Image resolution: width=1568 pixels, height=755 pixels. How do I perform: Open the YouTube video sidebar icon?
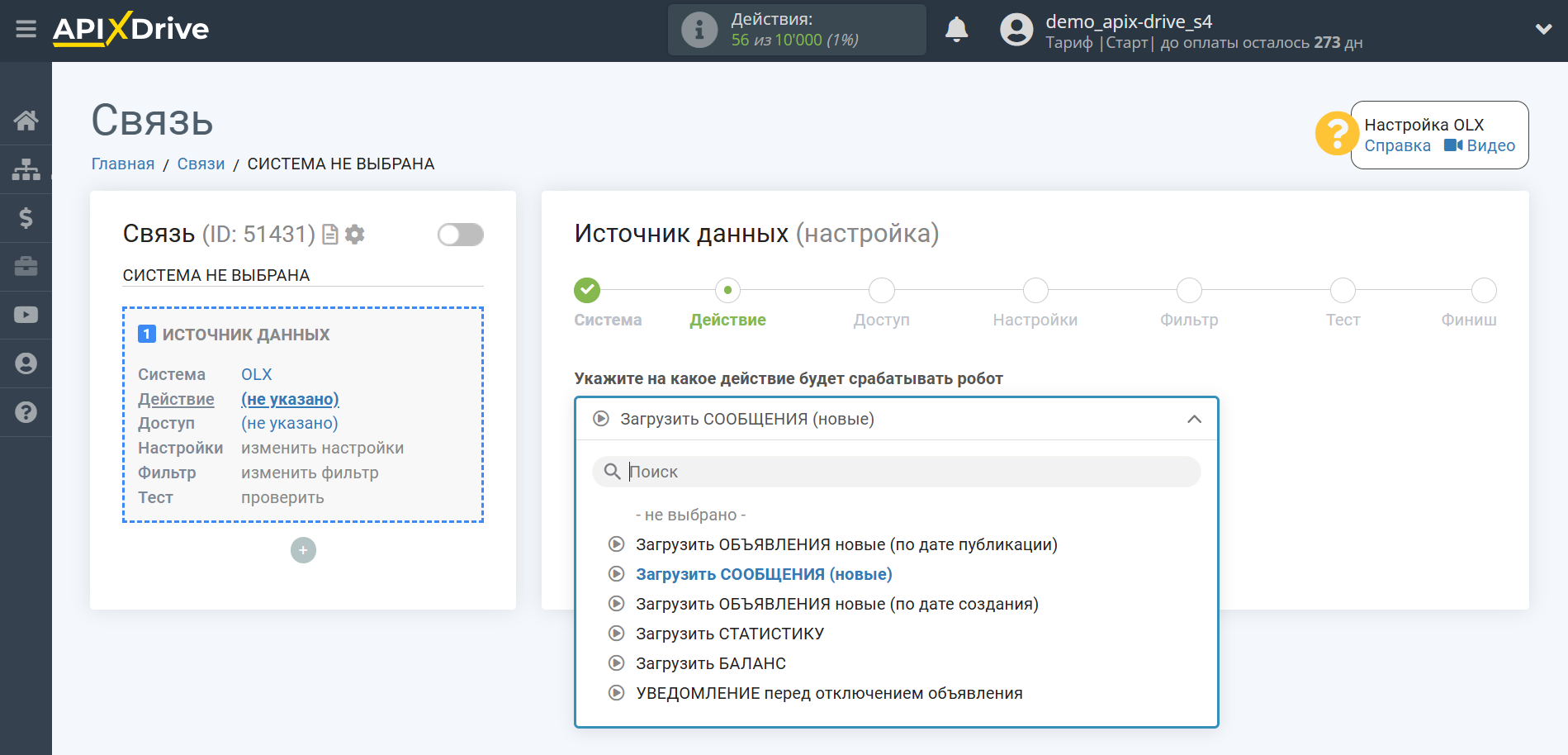[x=26, y=315]
